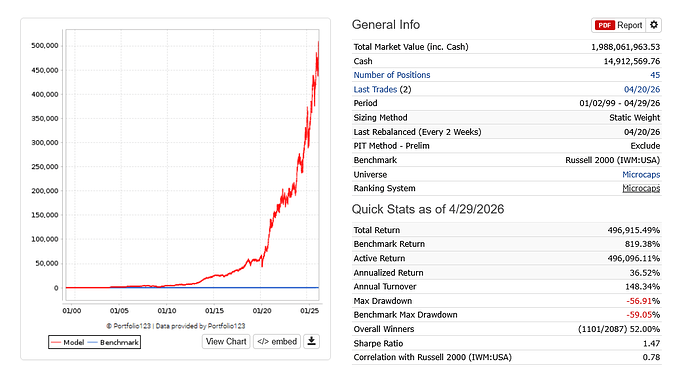Select the Period value 01/02/99 - 04/29/26
This screenshot has height=368, width=690.
(620, 103)
